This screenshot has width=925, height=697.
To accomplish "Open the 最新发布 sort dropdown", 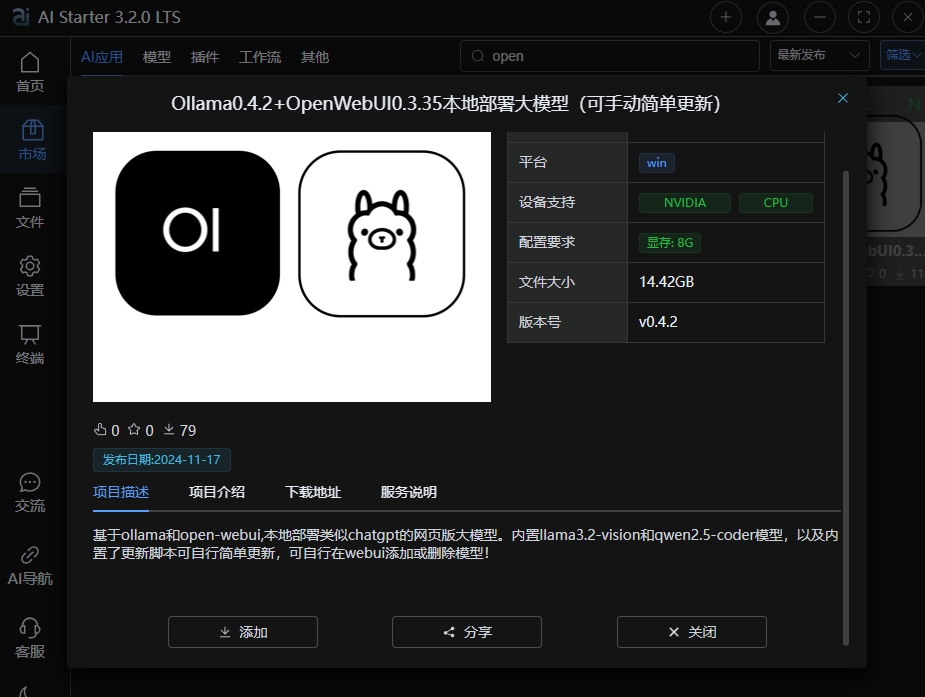I will point(818,56).
